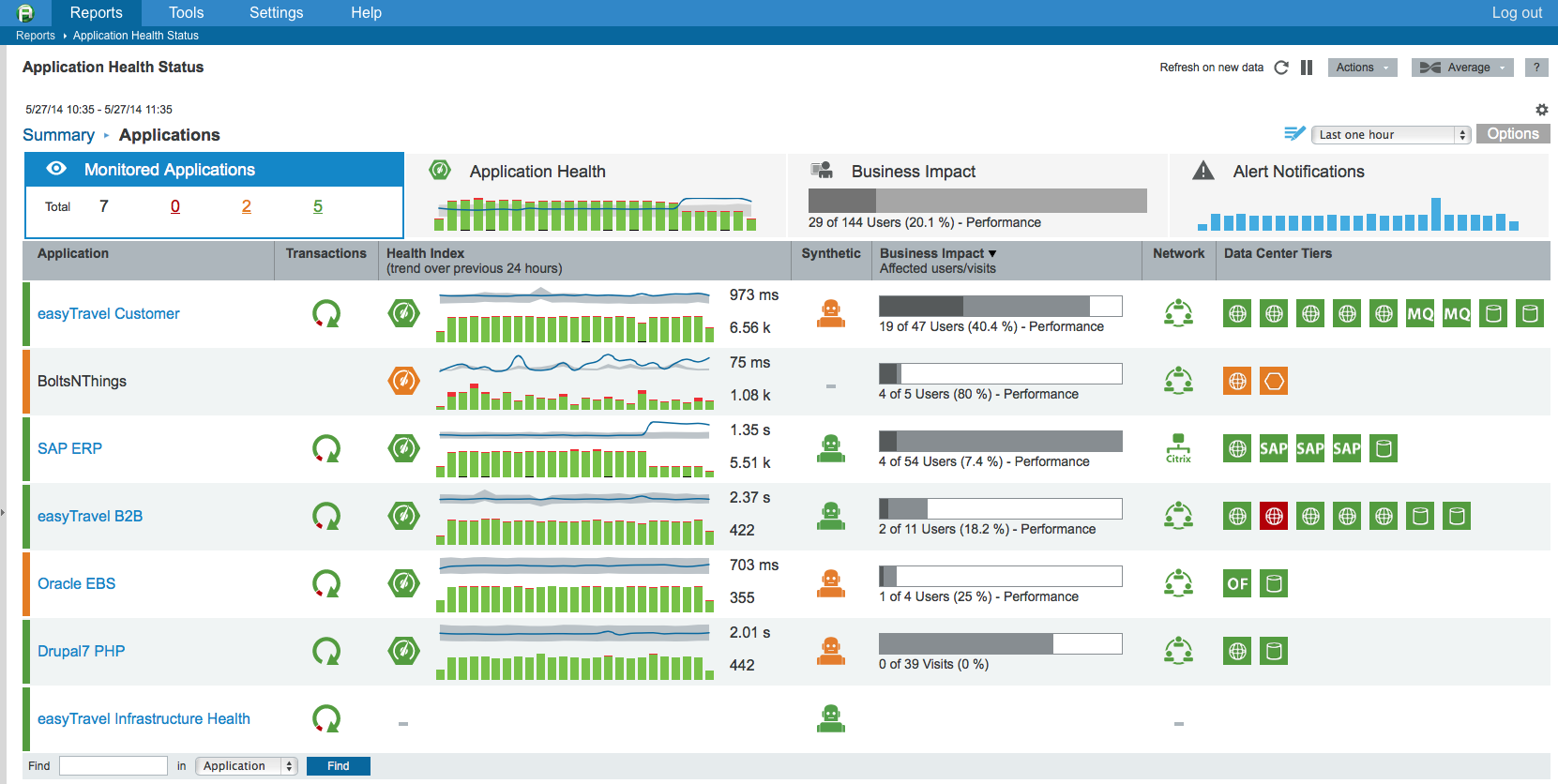Viewport: 1558px width, 784px height.
Task: Click the first SAP tier icon
Action: (x=1274, y=448)
